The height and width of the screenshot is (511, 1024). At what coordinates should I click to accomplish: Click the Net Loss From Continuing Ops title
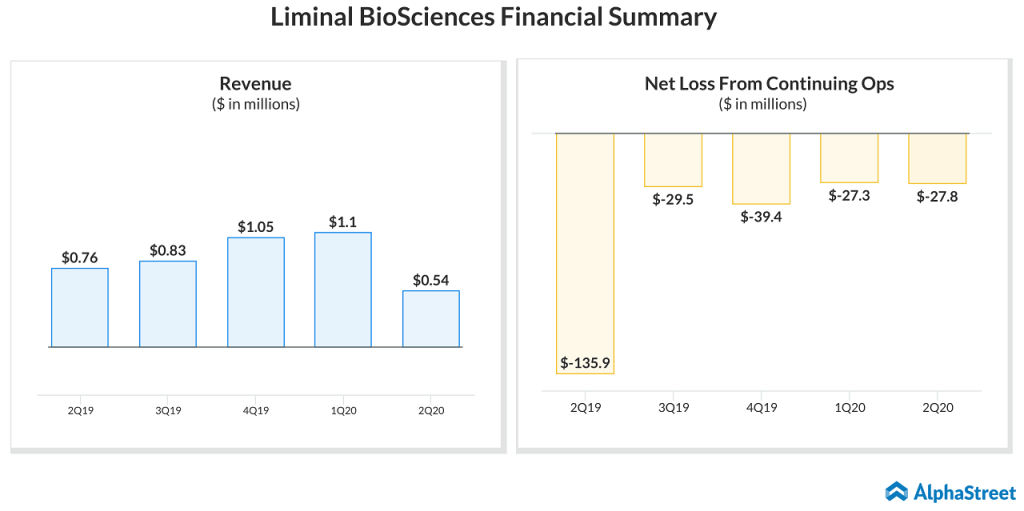769,84
